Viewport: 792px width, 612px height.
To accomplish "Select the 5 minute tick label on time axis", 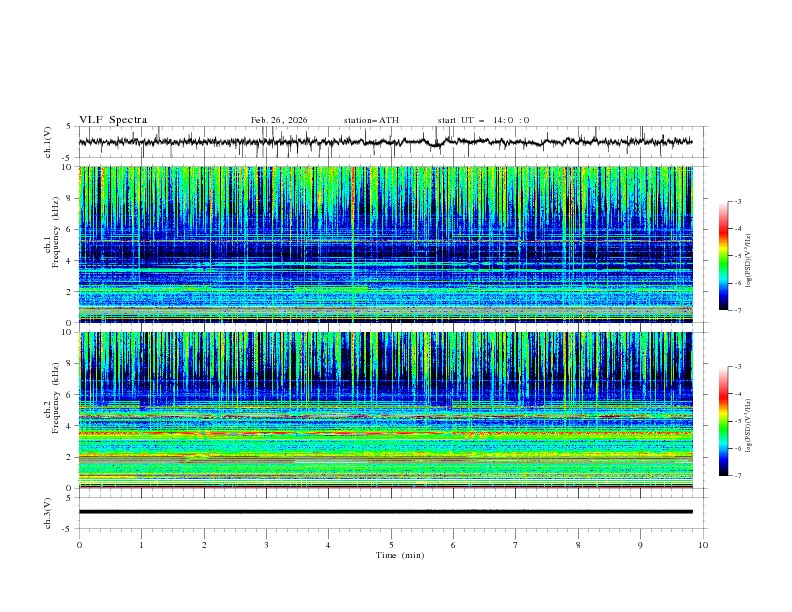I will (x=391, y=544).
